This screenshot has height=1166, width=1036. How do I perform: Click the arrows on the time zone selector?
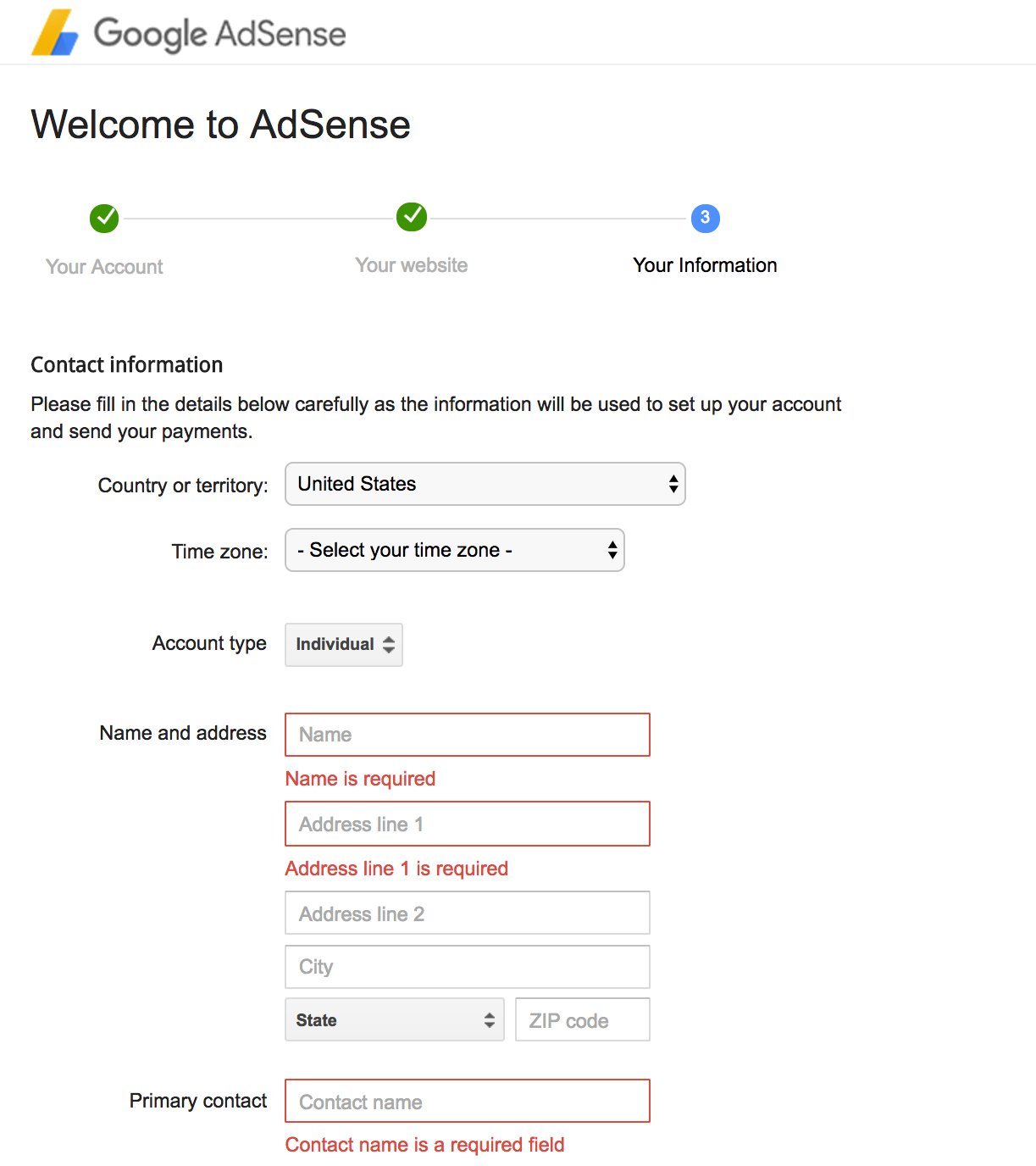pyautogui.click(x=612, y=550)
